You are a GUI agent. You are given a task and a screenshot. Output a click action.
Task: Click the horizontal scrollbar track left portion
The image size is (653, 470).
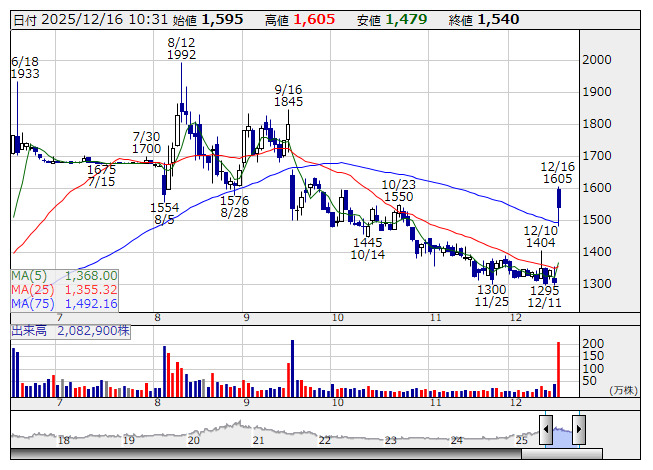tap(266, 453)
